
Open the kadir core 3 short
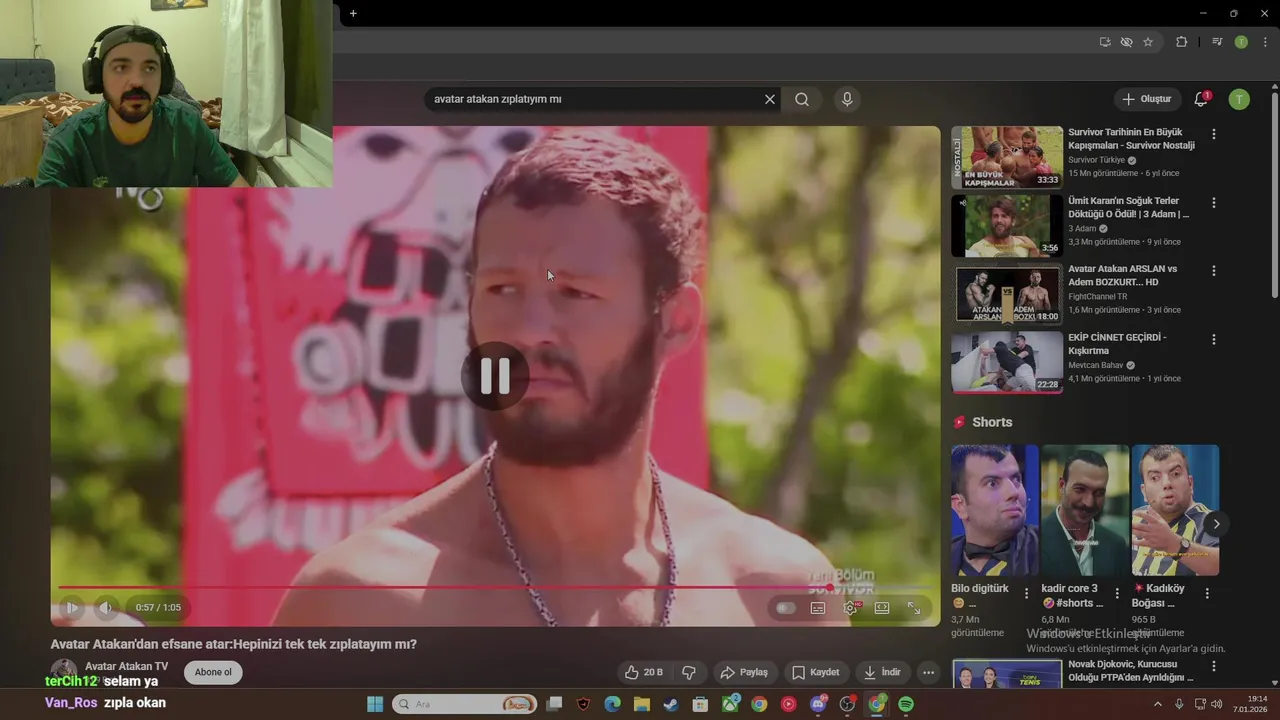pyautogui.click(x=1085, y=510)
